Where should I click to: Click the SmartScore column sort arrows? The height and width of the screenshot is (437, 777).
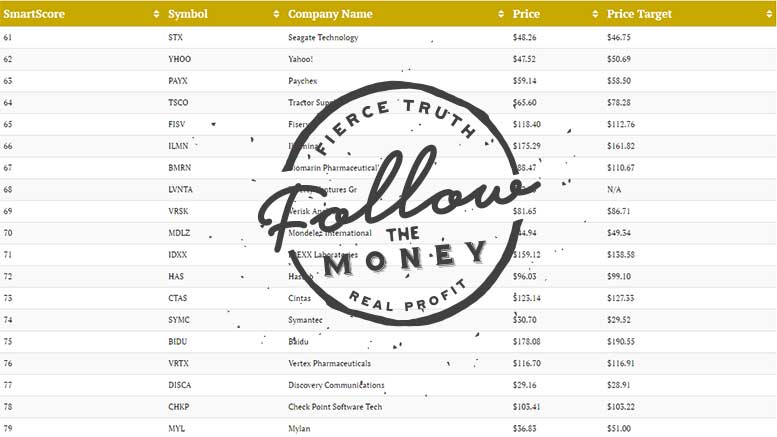pos(157,14)
